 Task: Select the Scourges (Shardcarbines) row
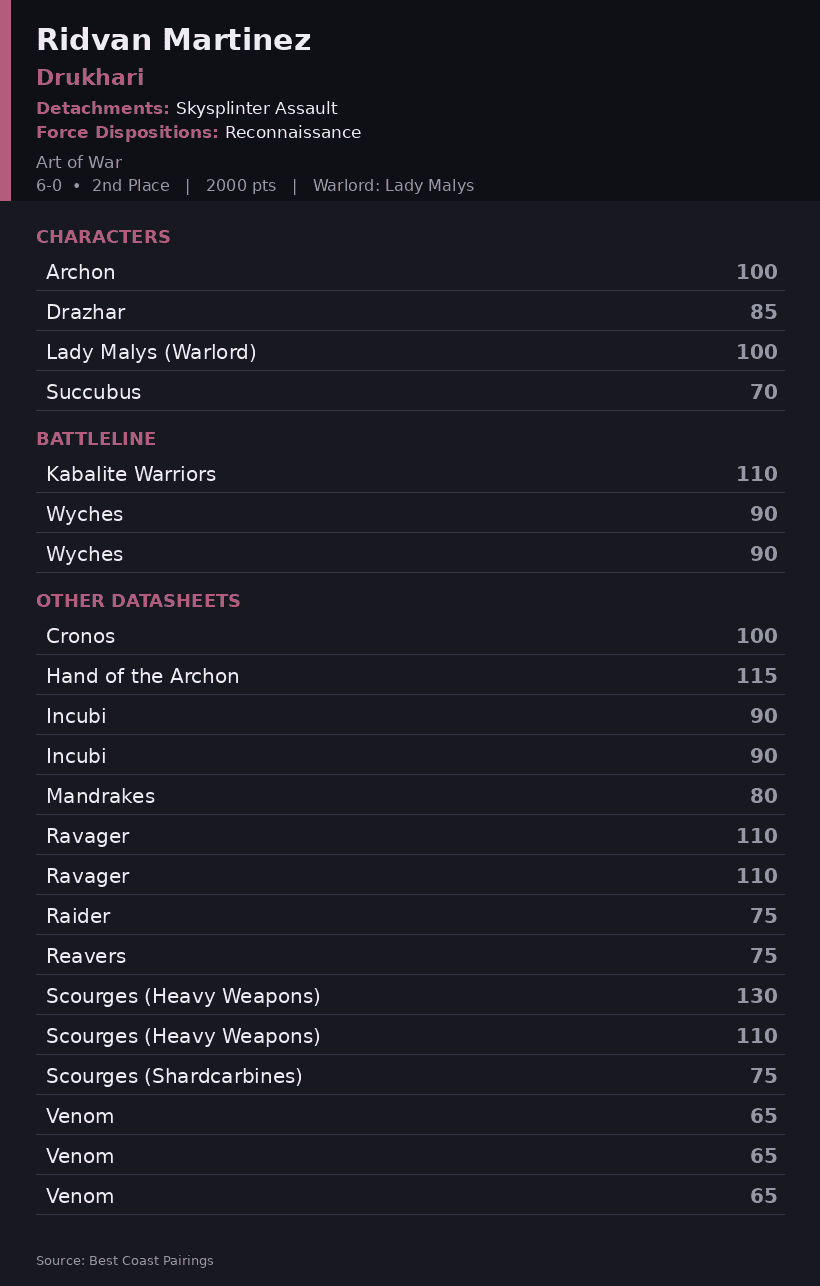pos(410,1076)
